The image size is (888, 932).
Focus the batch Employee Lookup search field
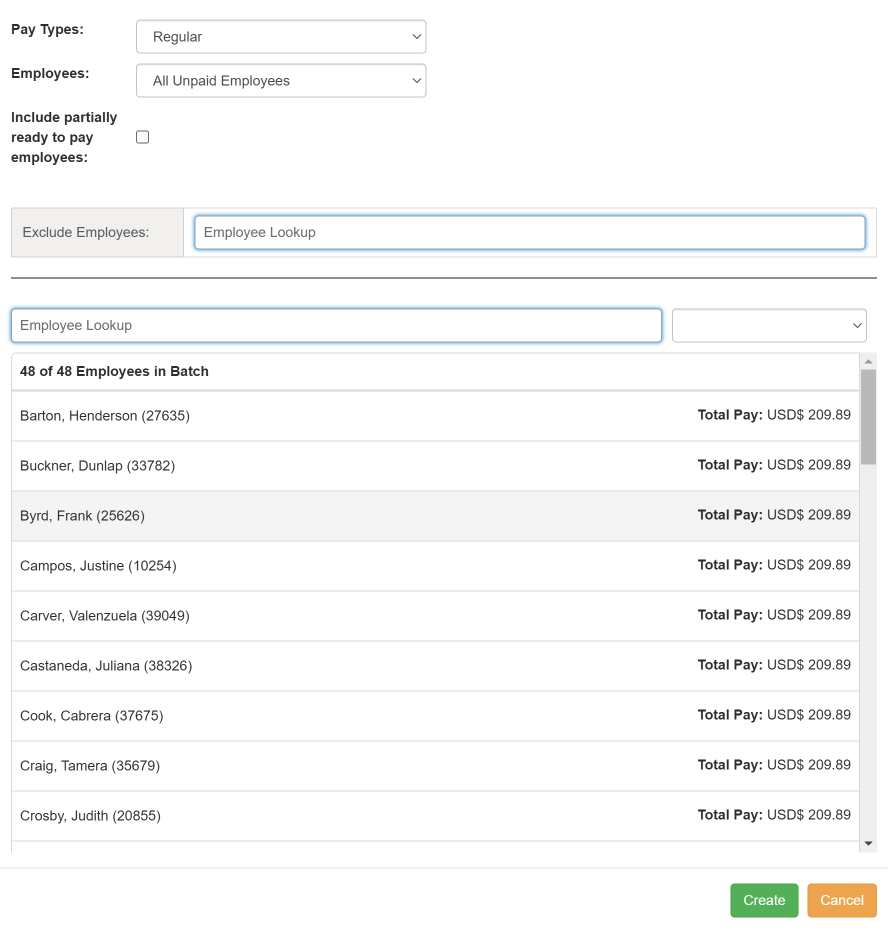tap(336, 325)
